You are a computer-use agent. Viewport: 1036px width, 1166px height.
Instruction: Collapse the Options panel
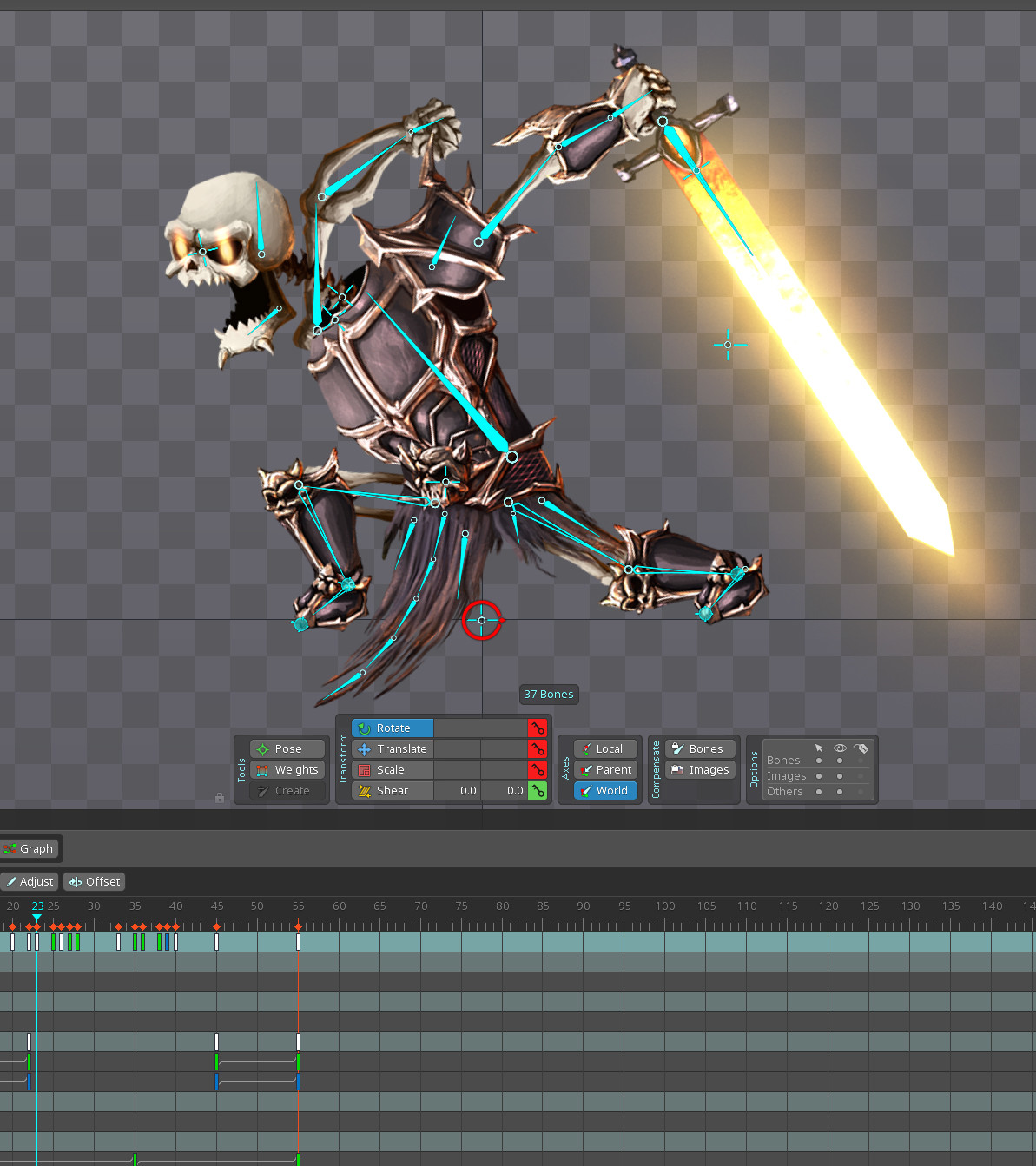[x=753, y=769]
